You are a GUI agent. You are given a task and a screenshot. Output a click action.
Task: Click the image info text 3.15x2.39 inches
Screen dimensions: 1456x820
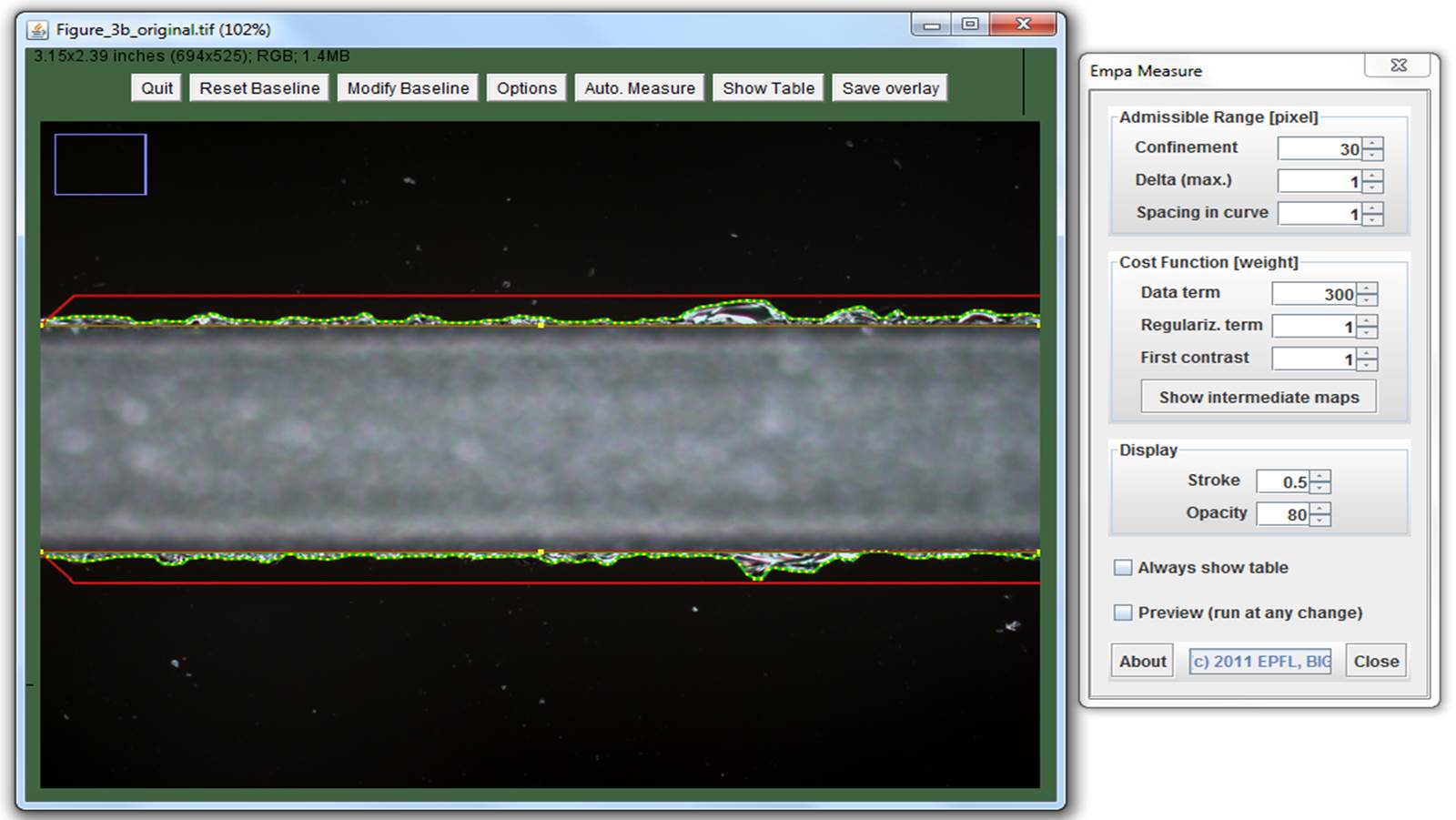click(191, 56)
